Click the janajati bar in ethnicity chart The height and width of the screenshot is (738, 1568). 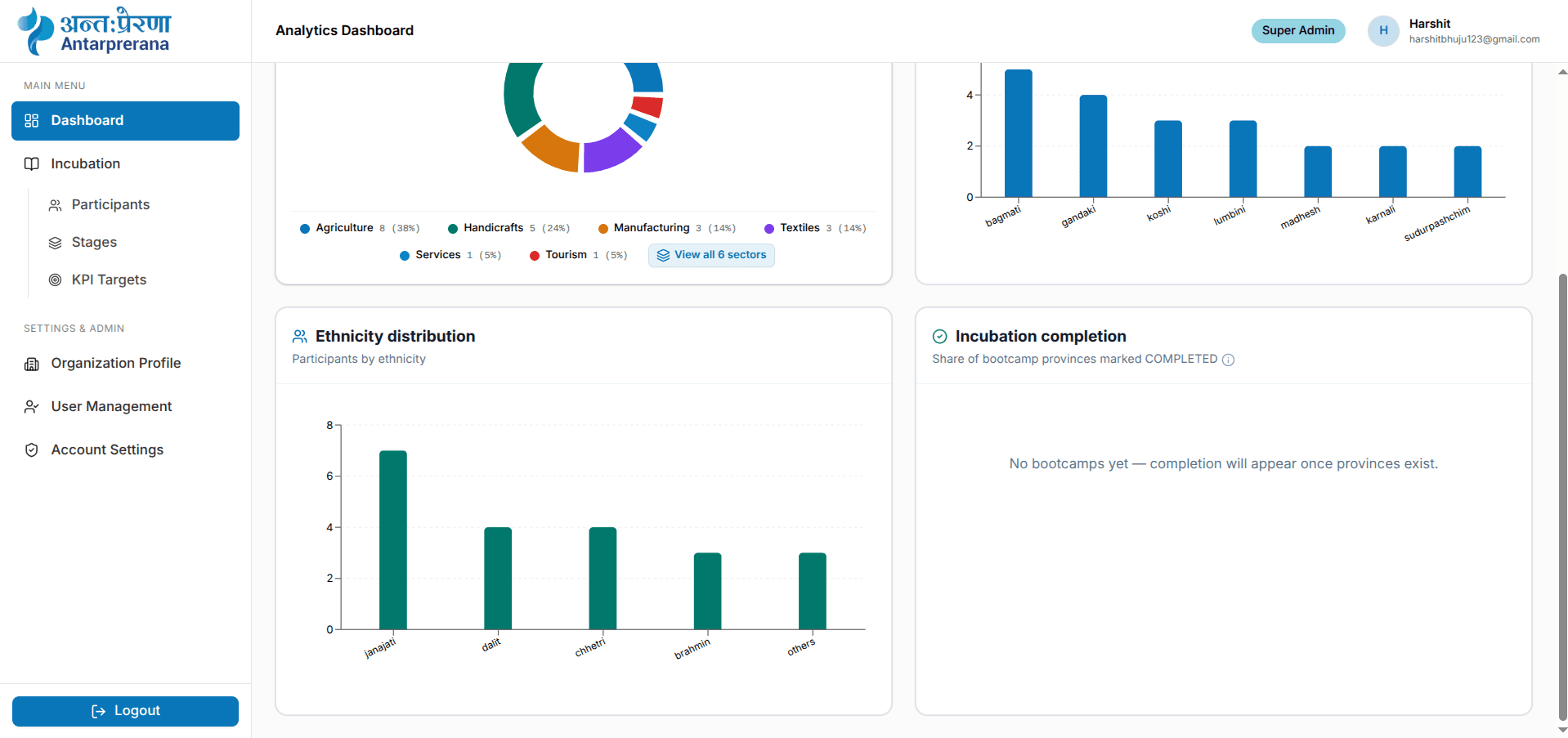(x=393, y=540)
